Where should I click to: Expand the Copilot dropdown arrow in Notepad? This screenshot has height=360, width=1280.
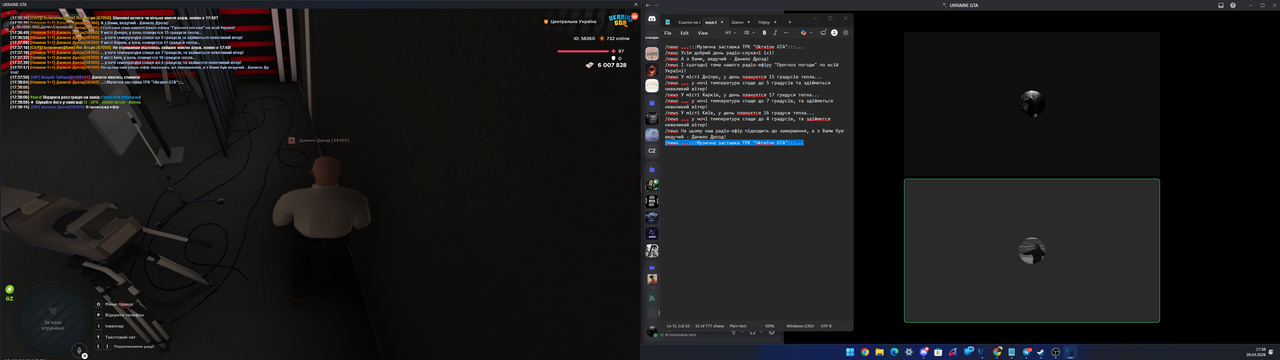point(811,33)
